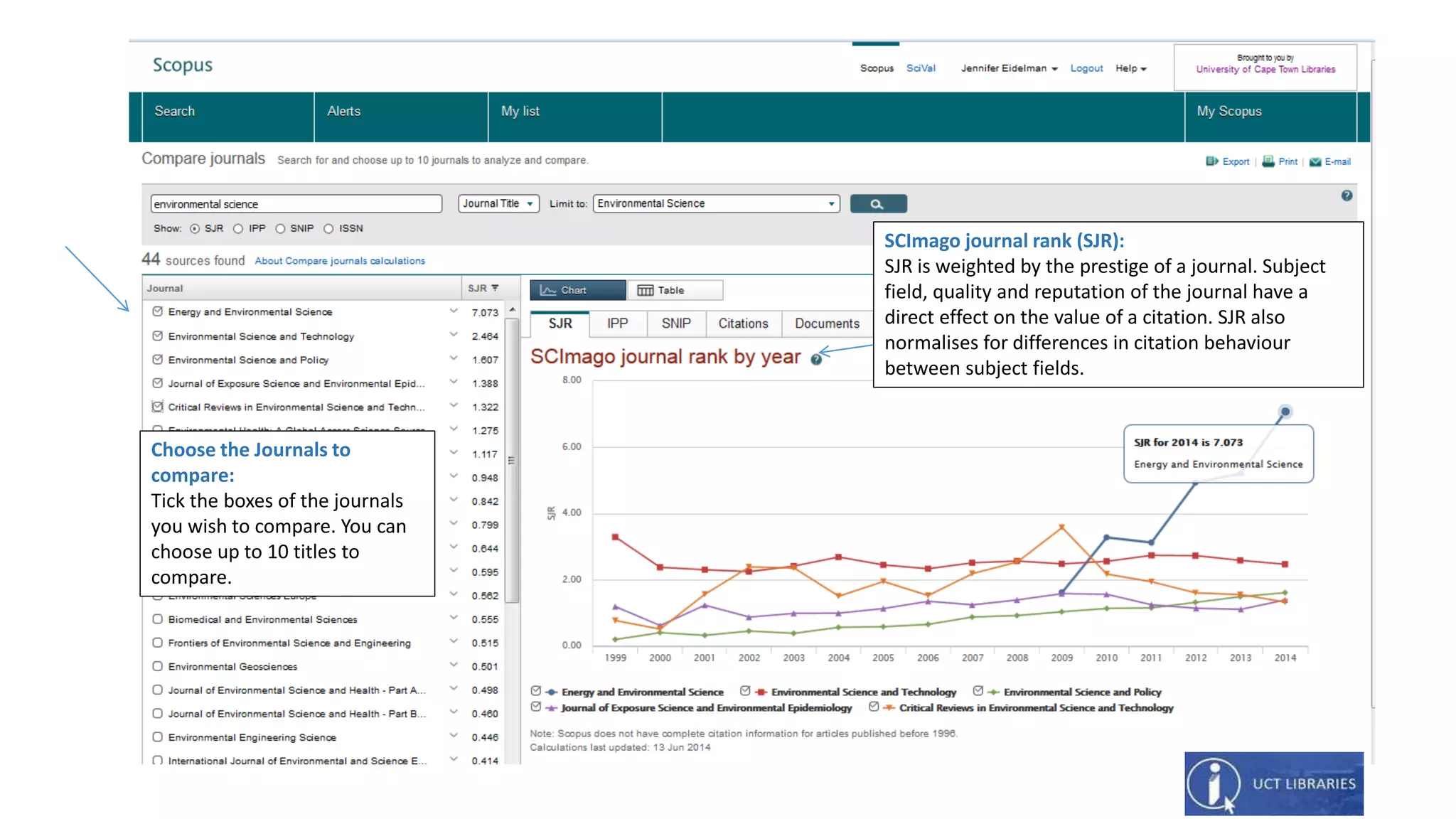Untick Environmental Science and Technology in journal list

pos(158,336)
